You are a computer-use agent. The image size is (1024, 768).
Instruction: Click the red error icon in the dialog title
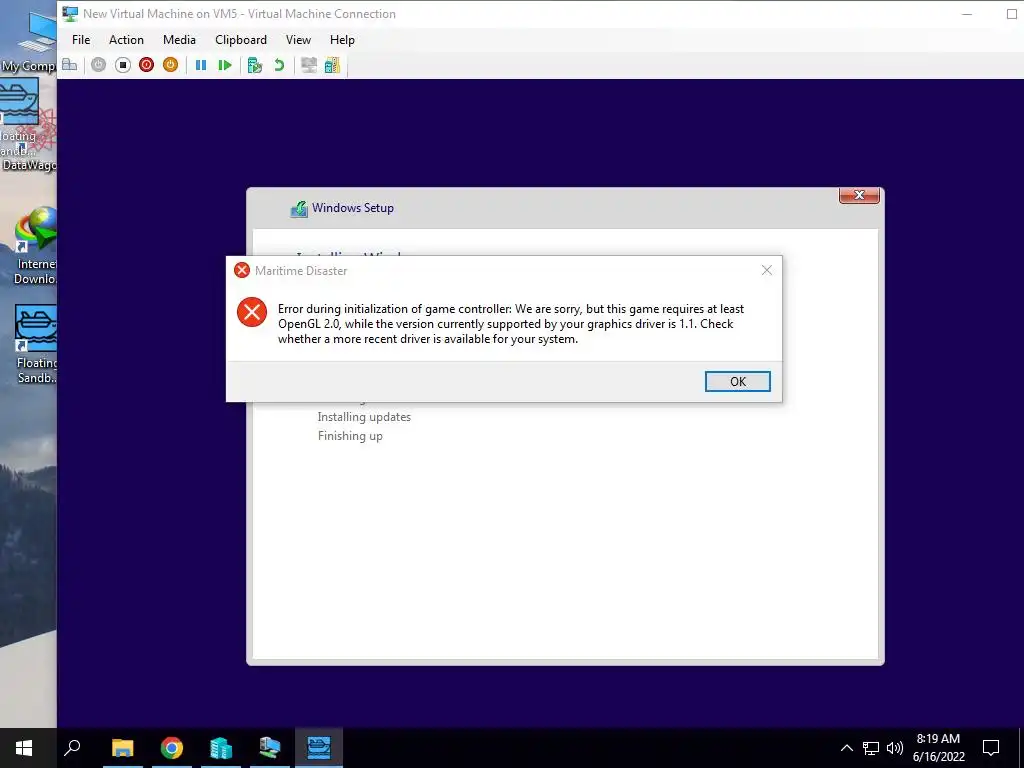242,270
